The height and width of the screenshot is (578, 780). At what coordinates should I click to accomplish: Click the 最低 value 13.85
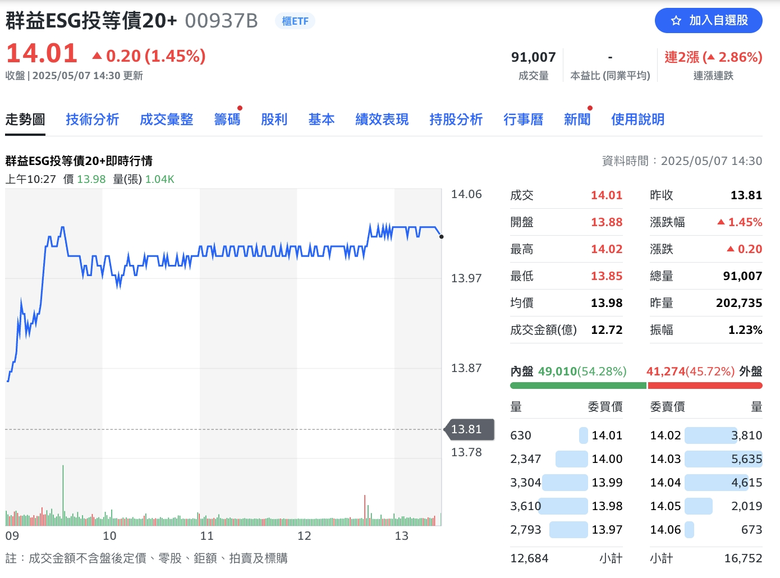(x=606, y=276)
